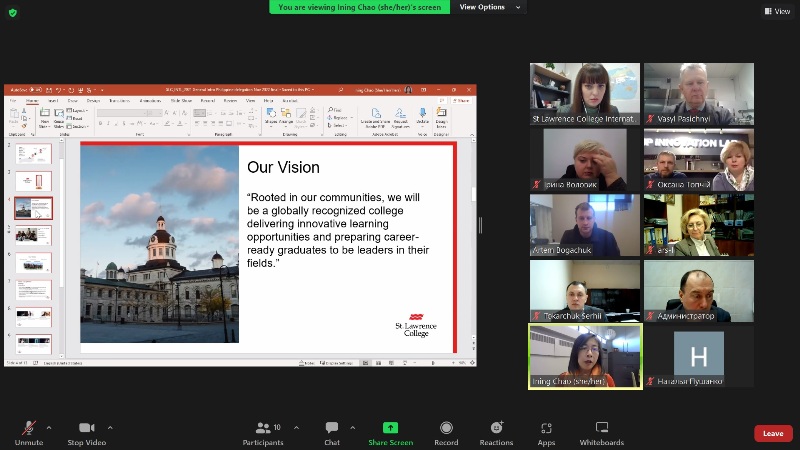The width and height of the screenshot is (800, 450).
Task: Expand the chevron beside the Participants button
Action: pos(296,427)
